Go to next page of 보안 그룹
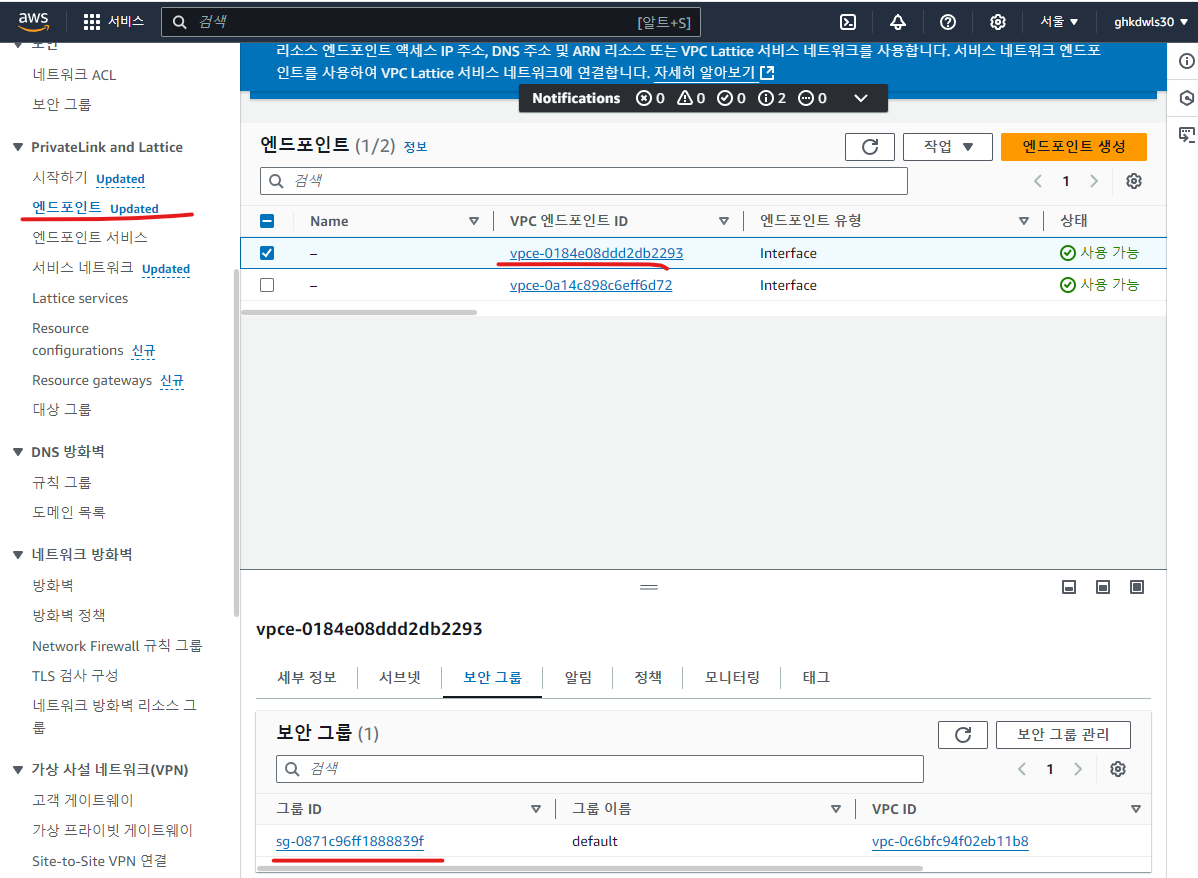 coord(1078,769)
